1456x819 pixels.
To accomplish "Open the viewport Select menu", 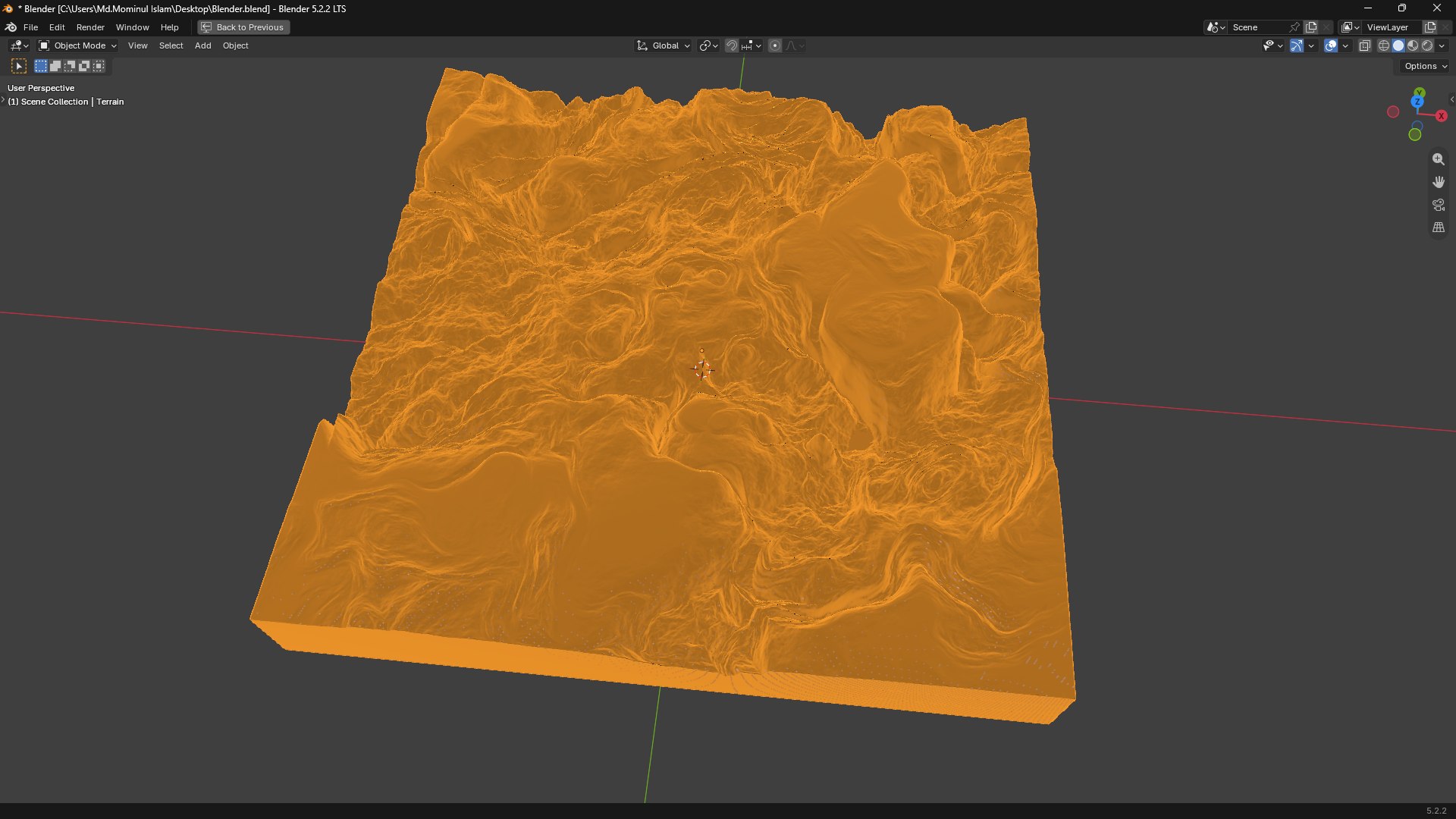I will pyautogui.click(x=171, y=45).
